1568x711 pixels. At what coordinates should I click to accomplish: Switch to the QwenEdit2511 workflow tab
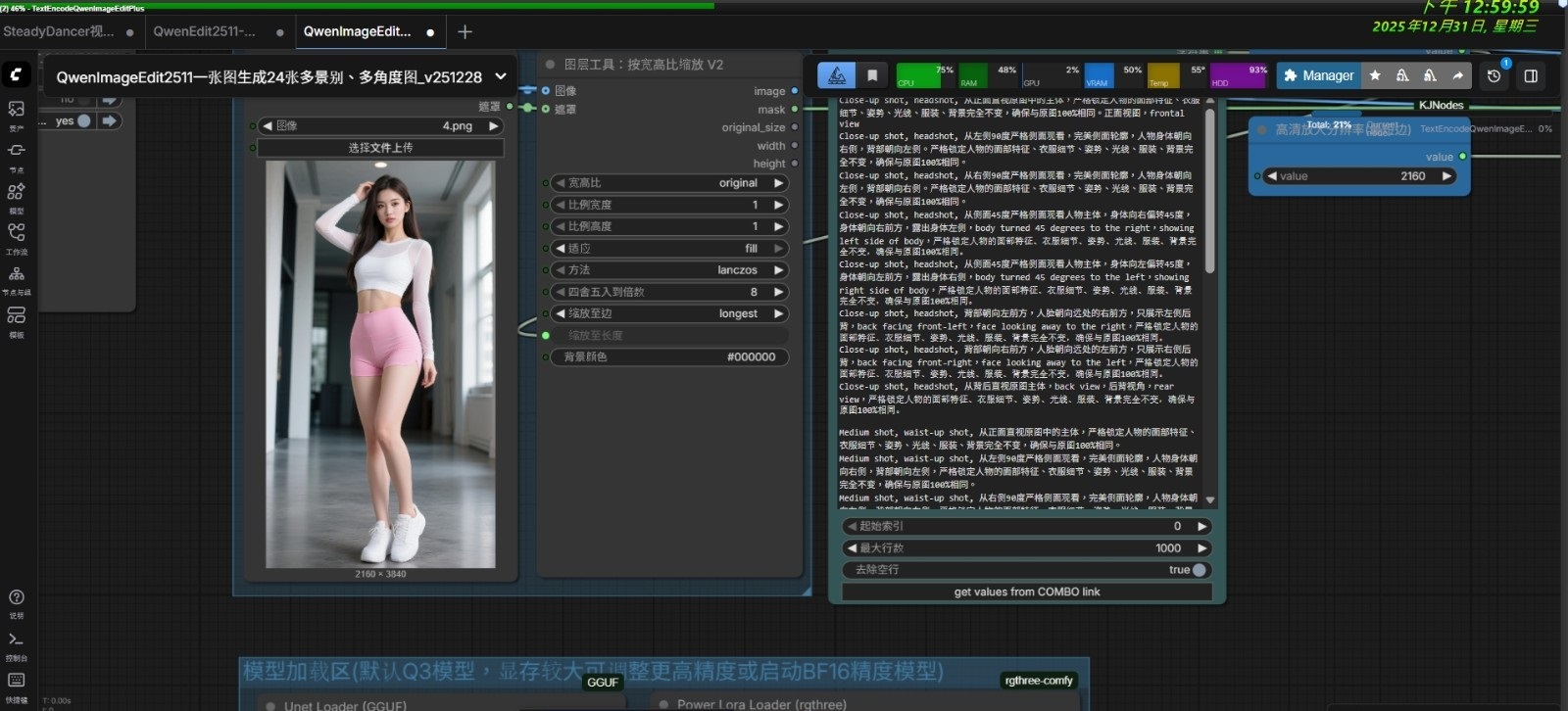pyautogui.click(x=204, y=31)
